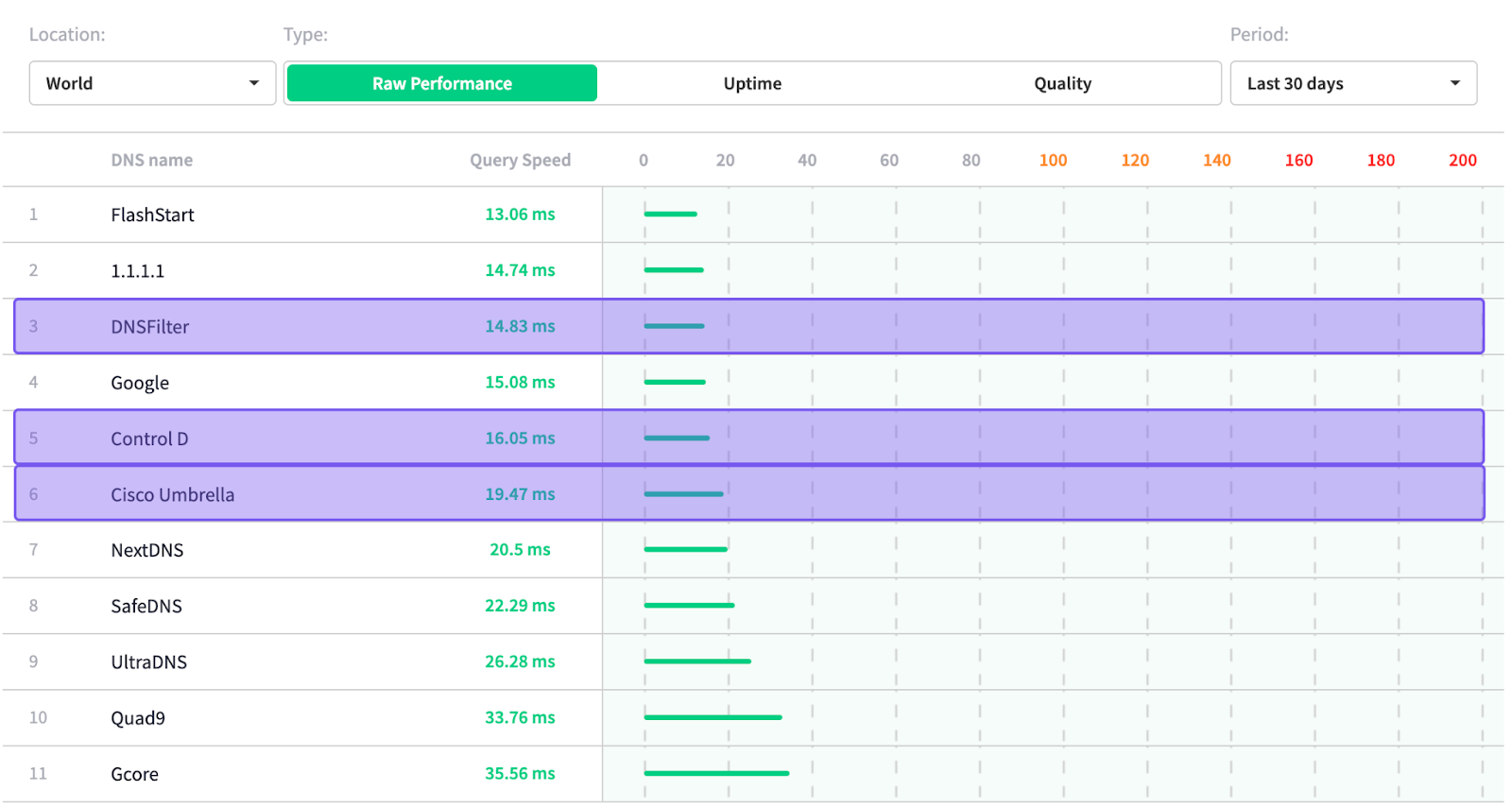Select the Raw Performance type tab
1512x808 pixels.
pos(442,83)
